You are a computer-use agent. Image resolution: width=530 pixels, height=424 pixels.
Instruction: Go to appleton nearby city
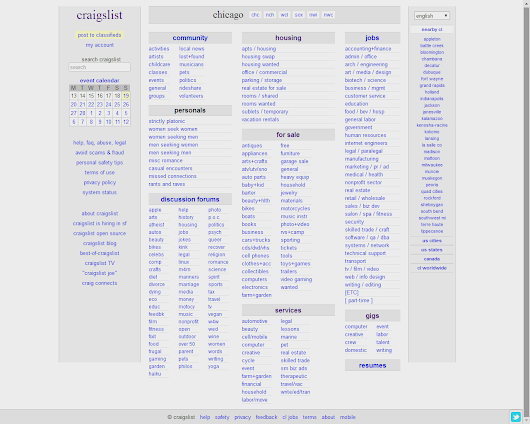tap(432, 39)
